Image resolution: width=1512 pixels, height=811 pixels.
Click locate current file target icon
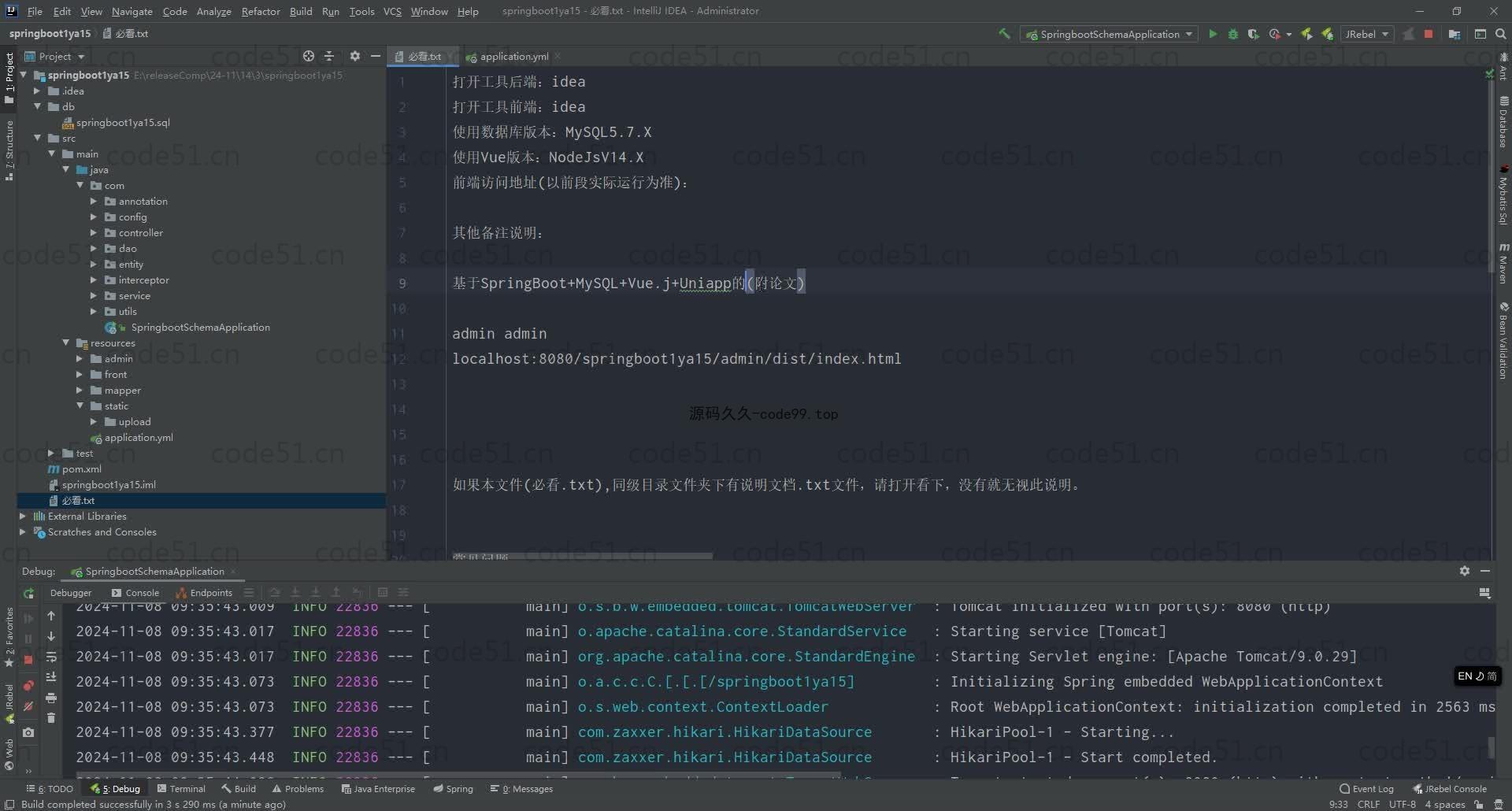click(x=309, y=56)
